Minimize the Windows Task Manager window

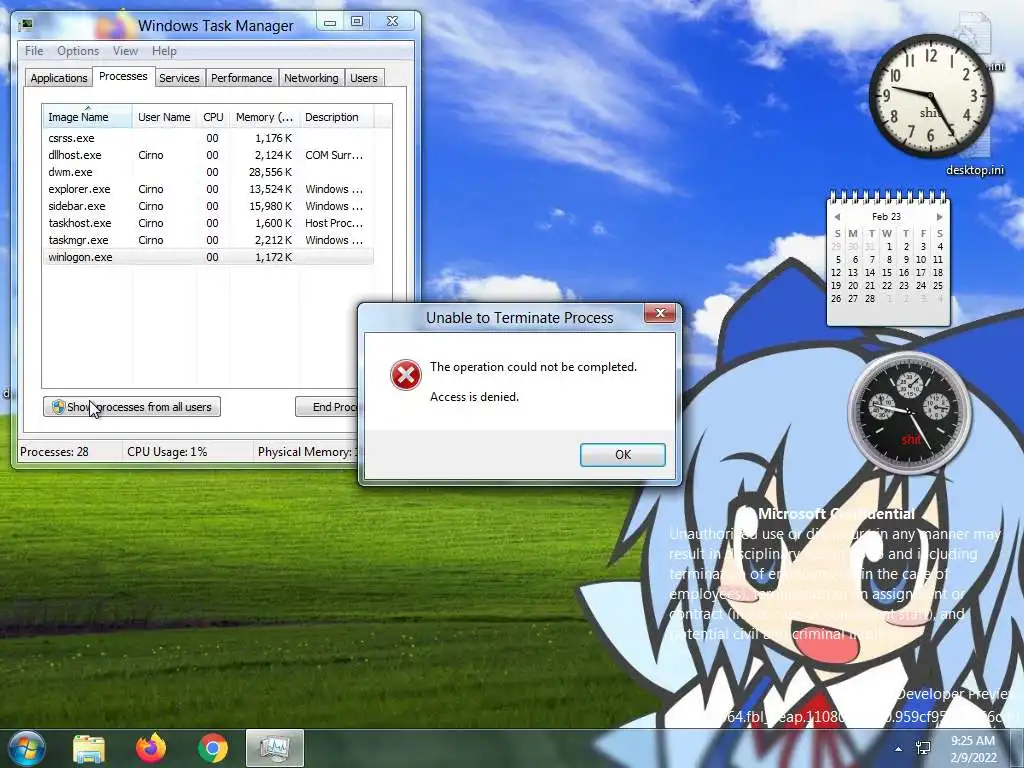tap(330, 22)
